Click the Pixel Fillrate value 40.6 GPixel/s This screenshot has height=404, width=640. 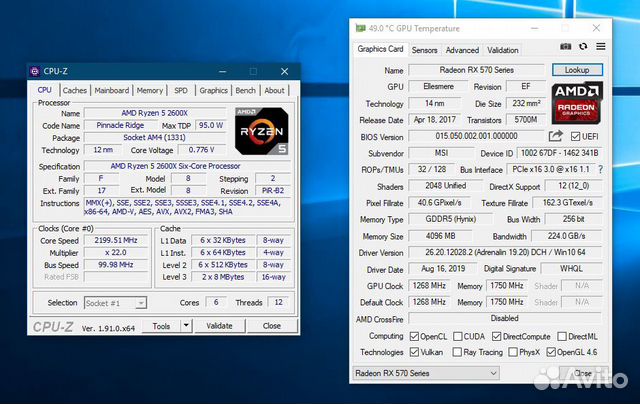tap(440, 202)
